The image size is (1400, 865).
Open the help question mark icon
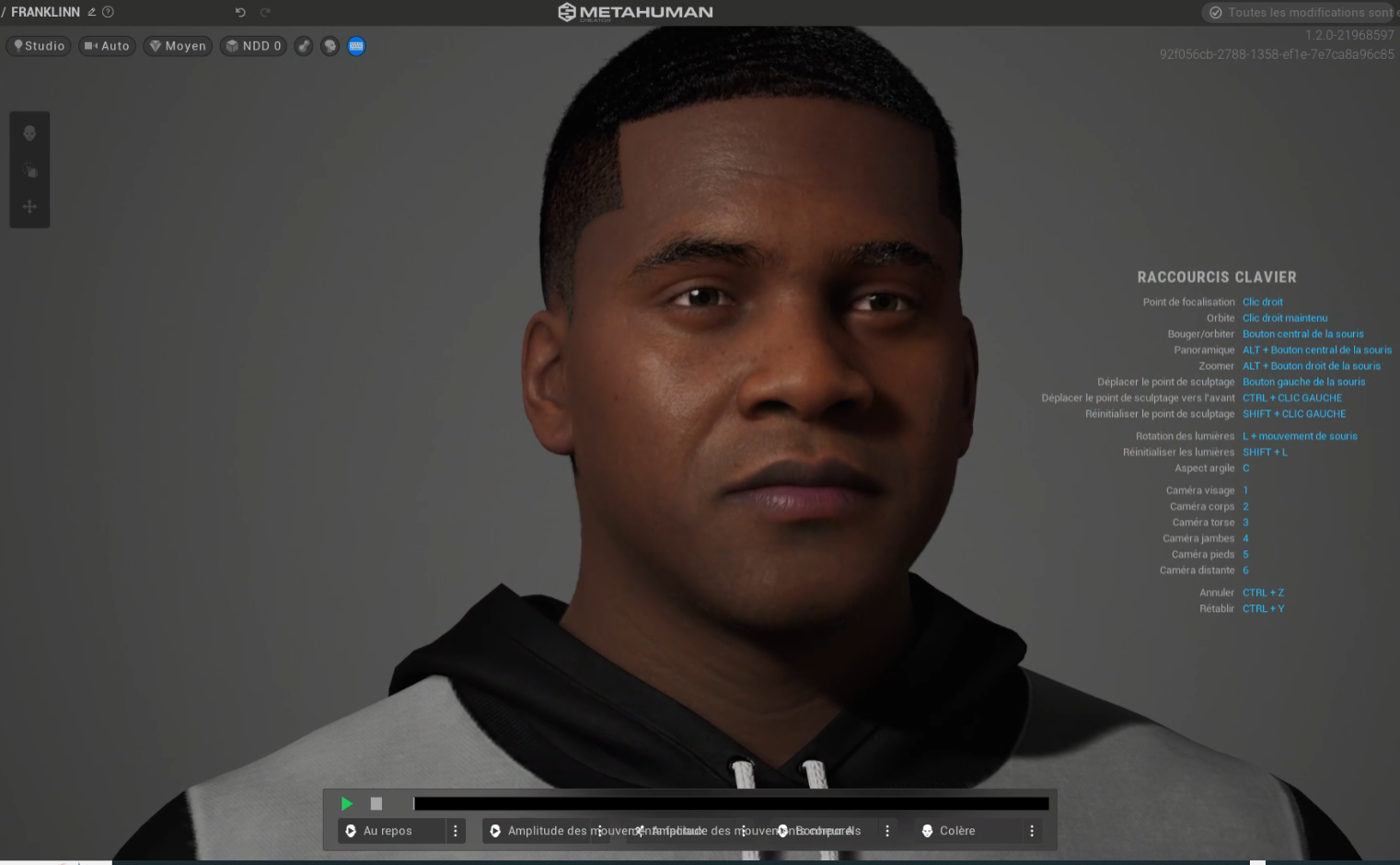(x=108, y=12)
